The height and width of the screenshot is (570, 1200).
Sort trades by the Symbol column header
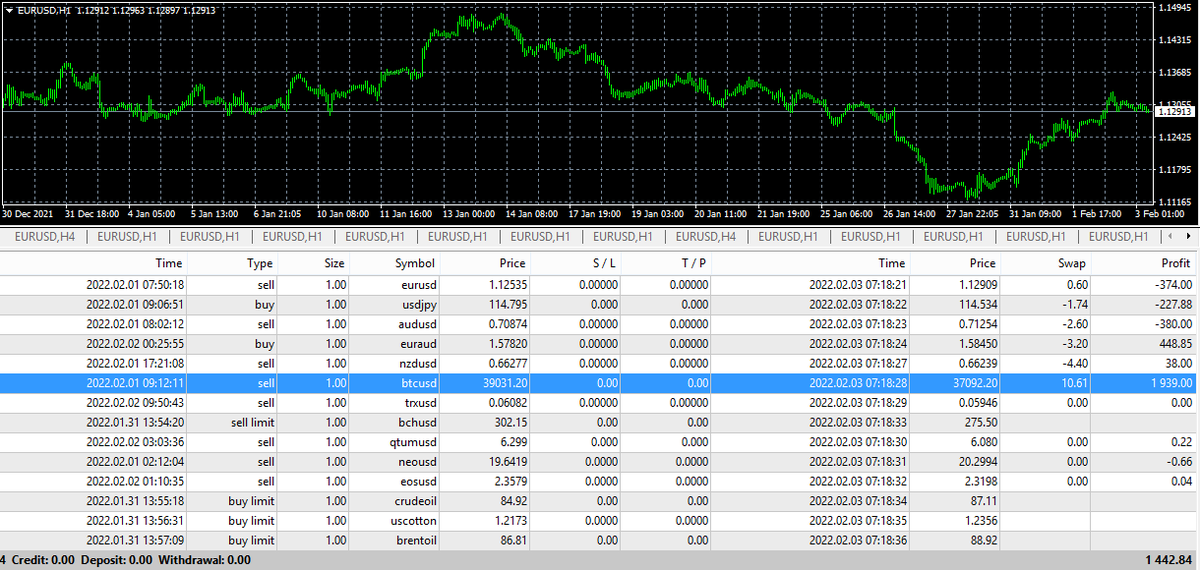tap(414, 263)
